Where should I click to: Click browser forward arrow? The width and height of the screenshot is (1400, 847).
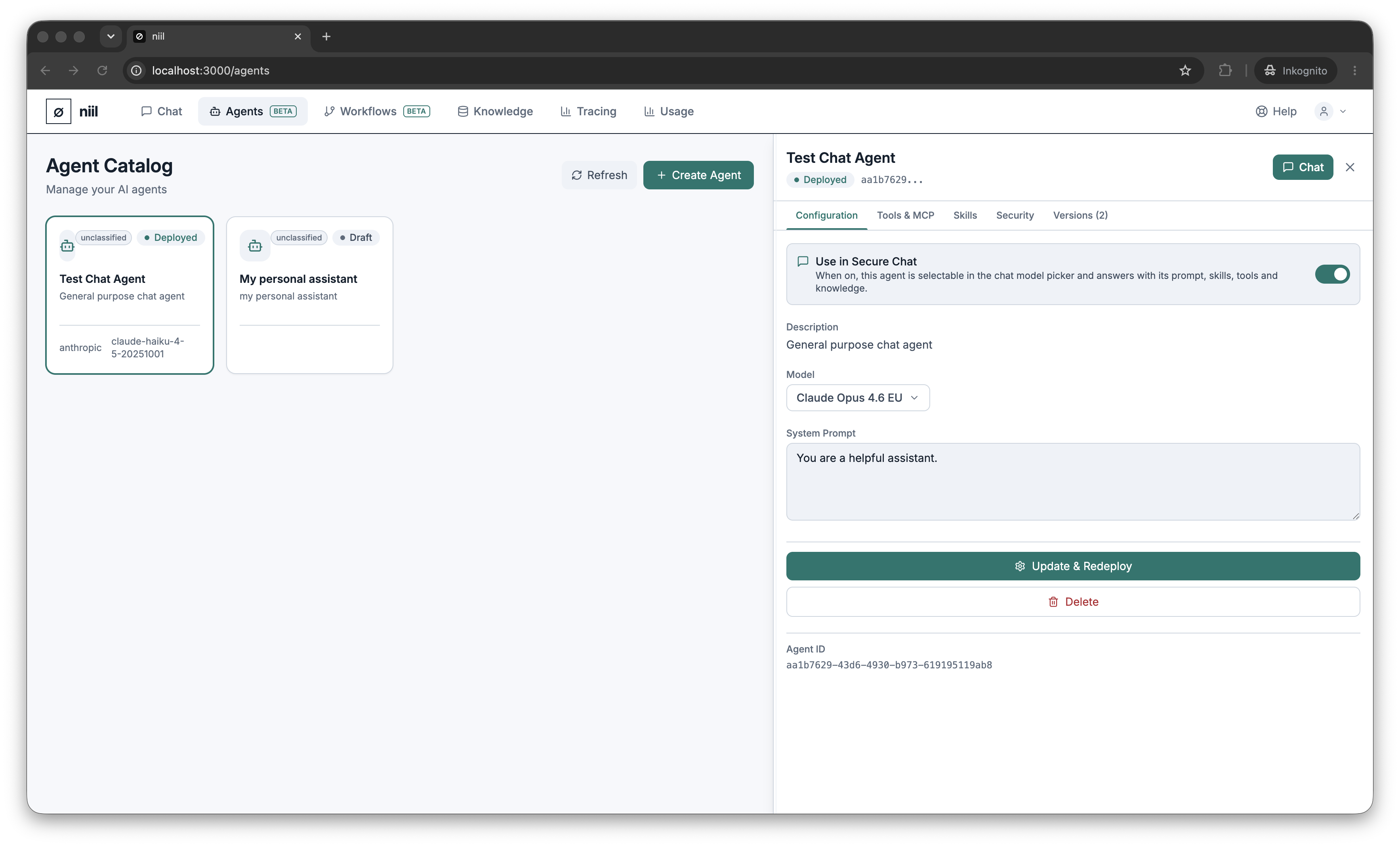[74, 71]
